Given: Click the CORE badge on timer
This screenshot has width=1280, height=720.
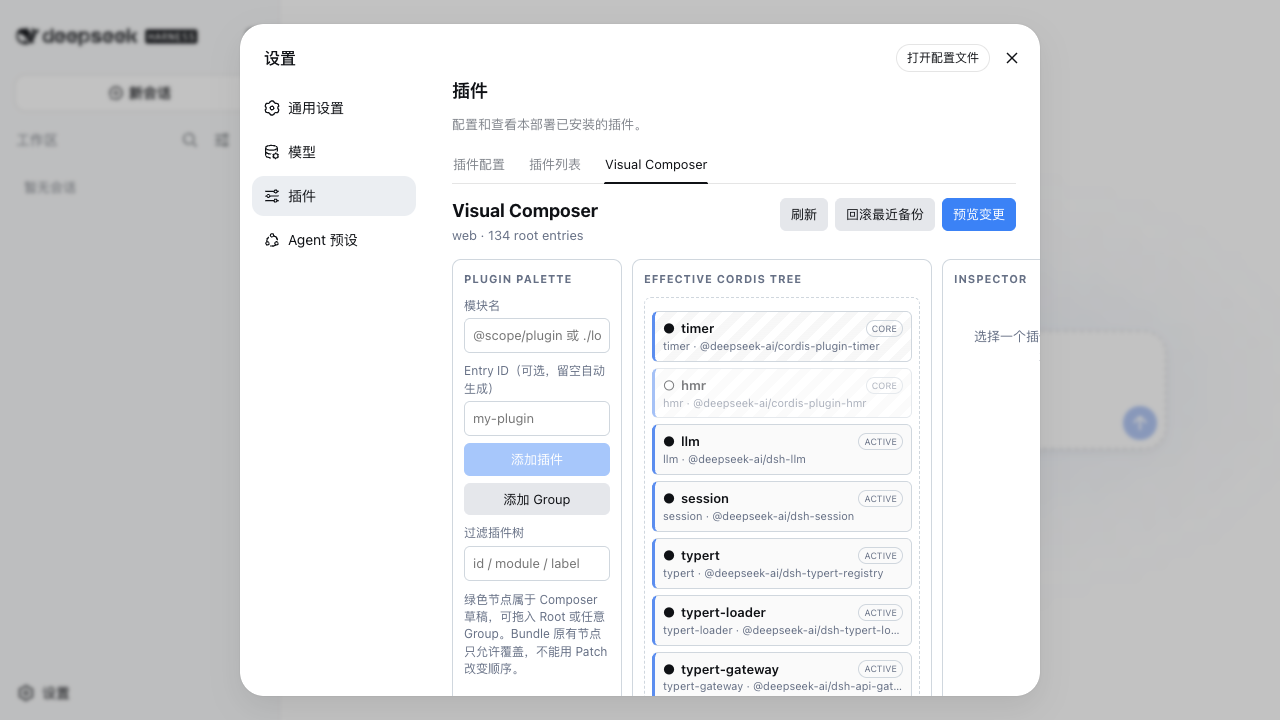Looking at the screenshot, I should (884, 328).
